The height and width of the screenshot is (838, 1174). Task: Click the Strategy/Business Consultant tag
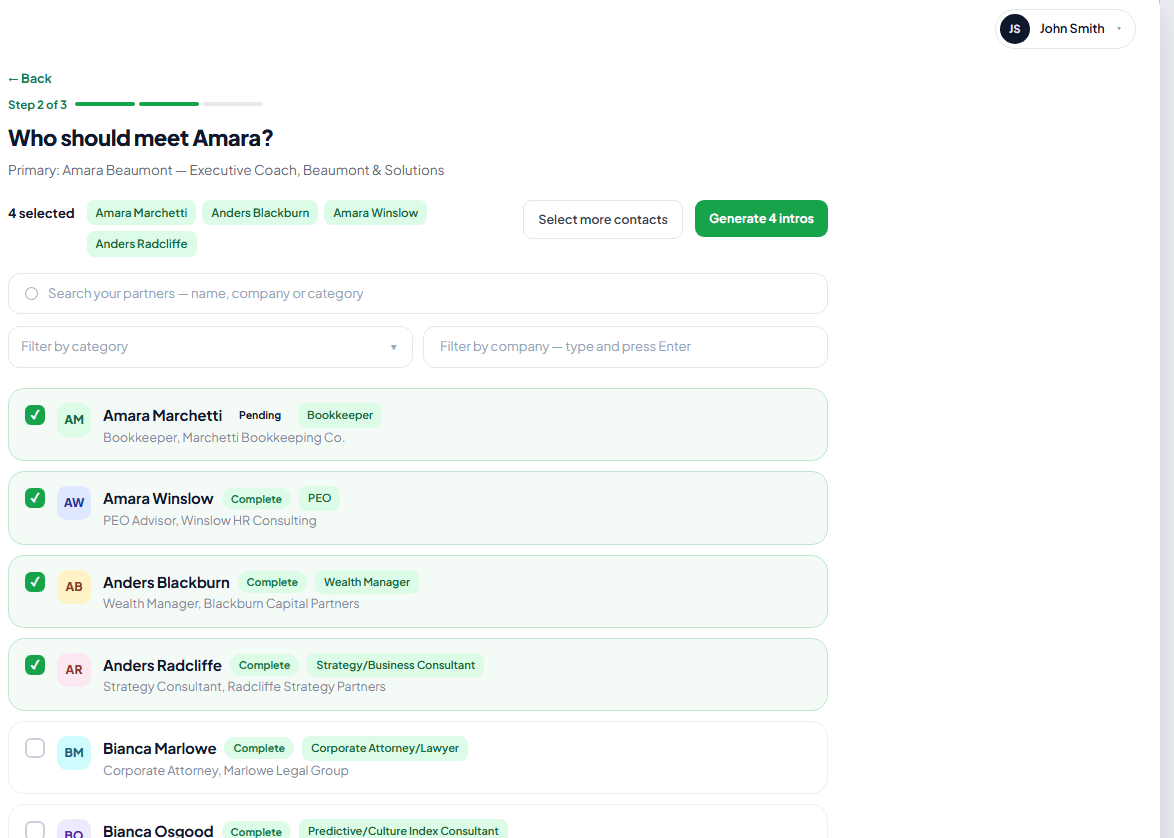point(395,665)
